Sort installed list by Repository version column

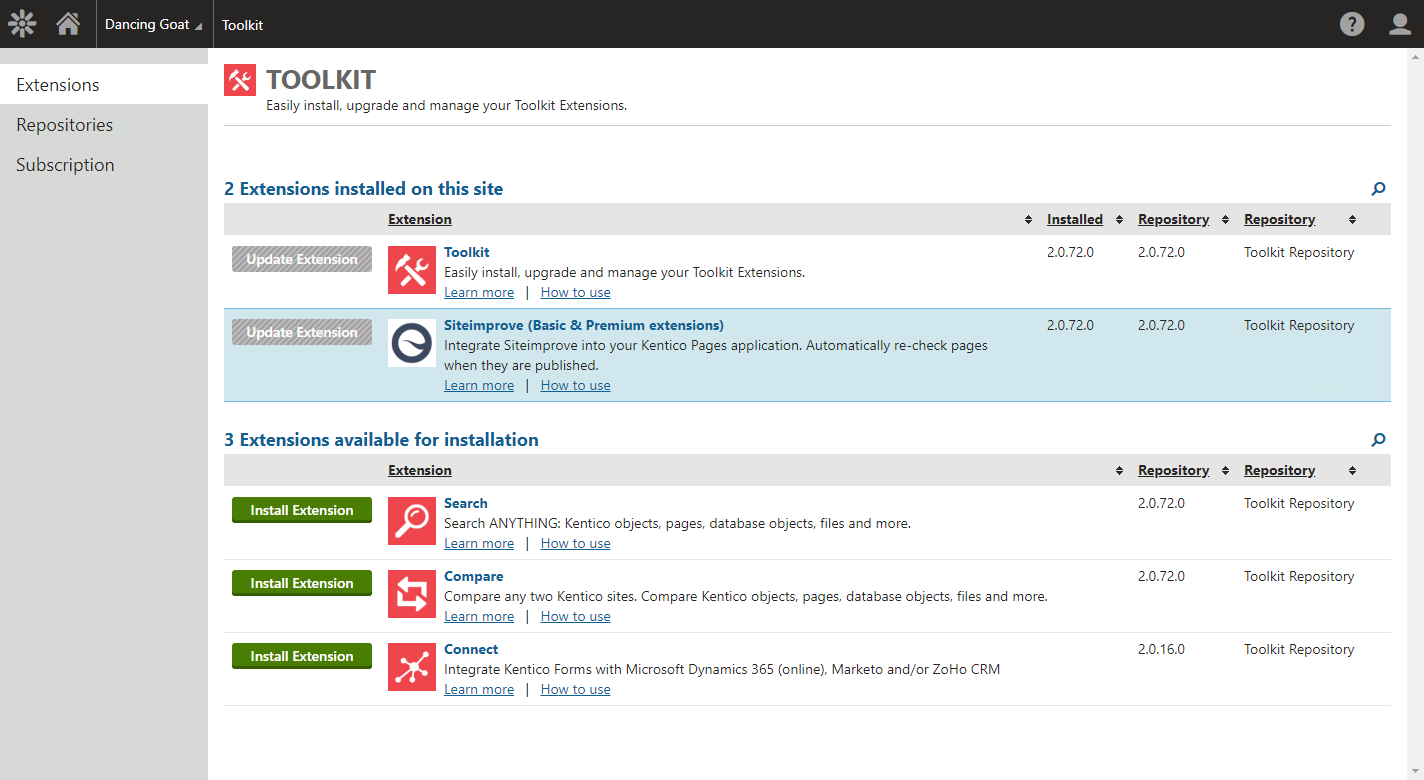(1174, 219)
